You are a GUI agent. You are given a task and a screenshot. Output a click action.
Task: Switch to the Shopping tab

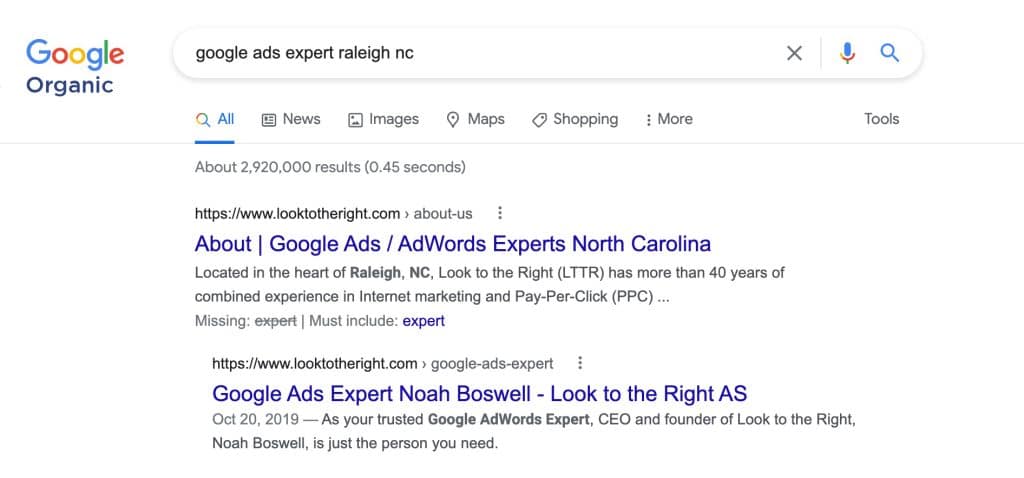(575, 119)
